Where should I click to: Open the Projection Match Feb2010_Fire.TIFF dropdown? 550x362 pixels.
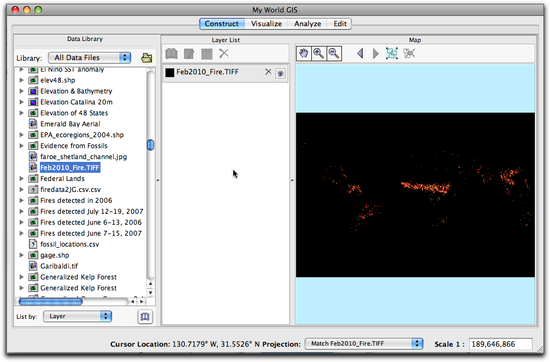(364, 344)
